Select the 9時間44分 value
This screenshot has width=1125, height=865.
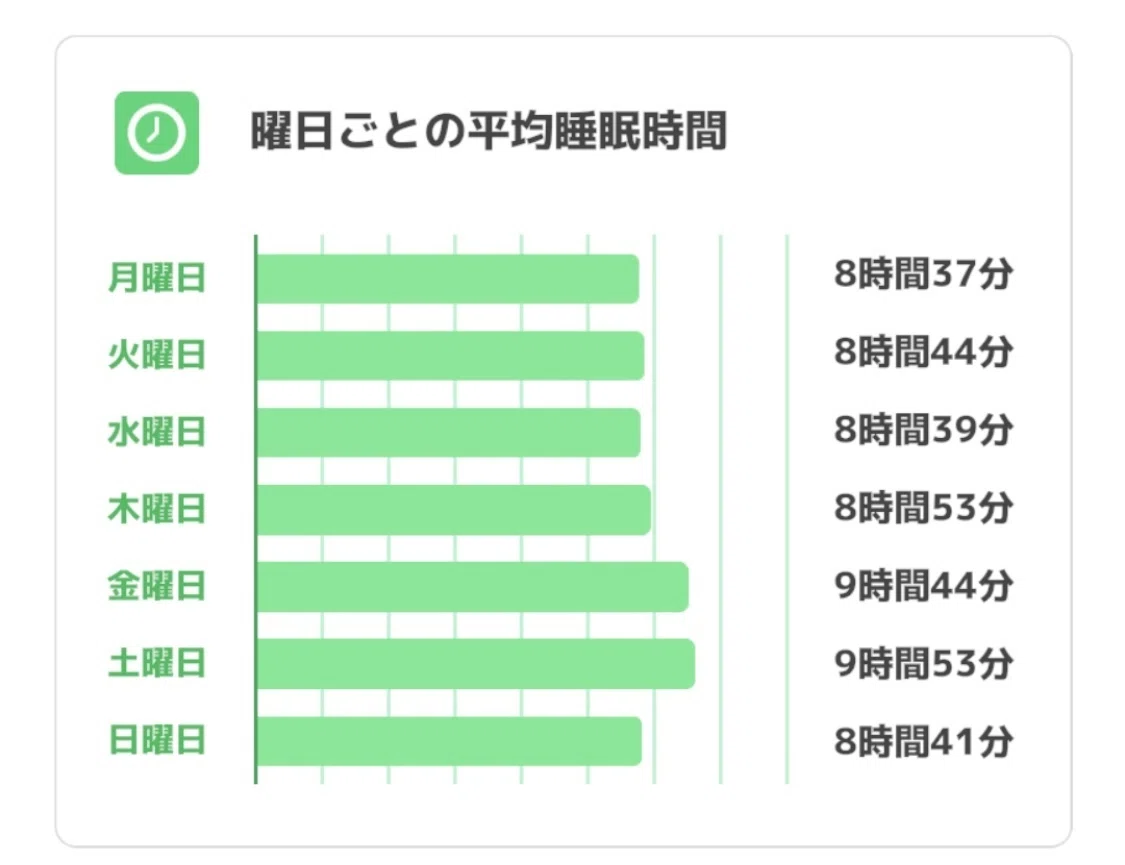coord(923,586)
